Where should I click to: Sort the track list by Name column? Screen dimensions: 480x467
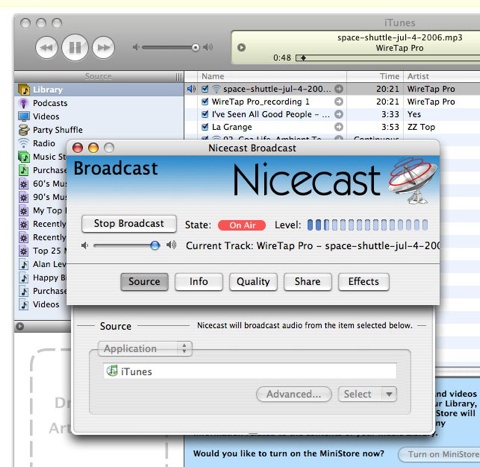coord(272,76)
